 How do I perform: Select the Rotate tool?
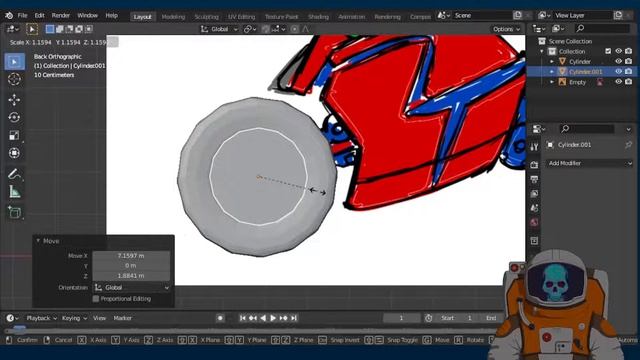click(14, 118)
